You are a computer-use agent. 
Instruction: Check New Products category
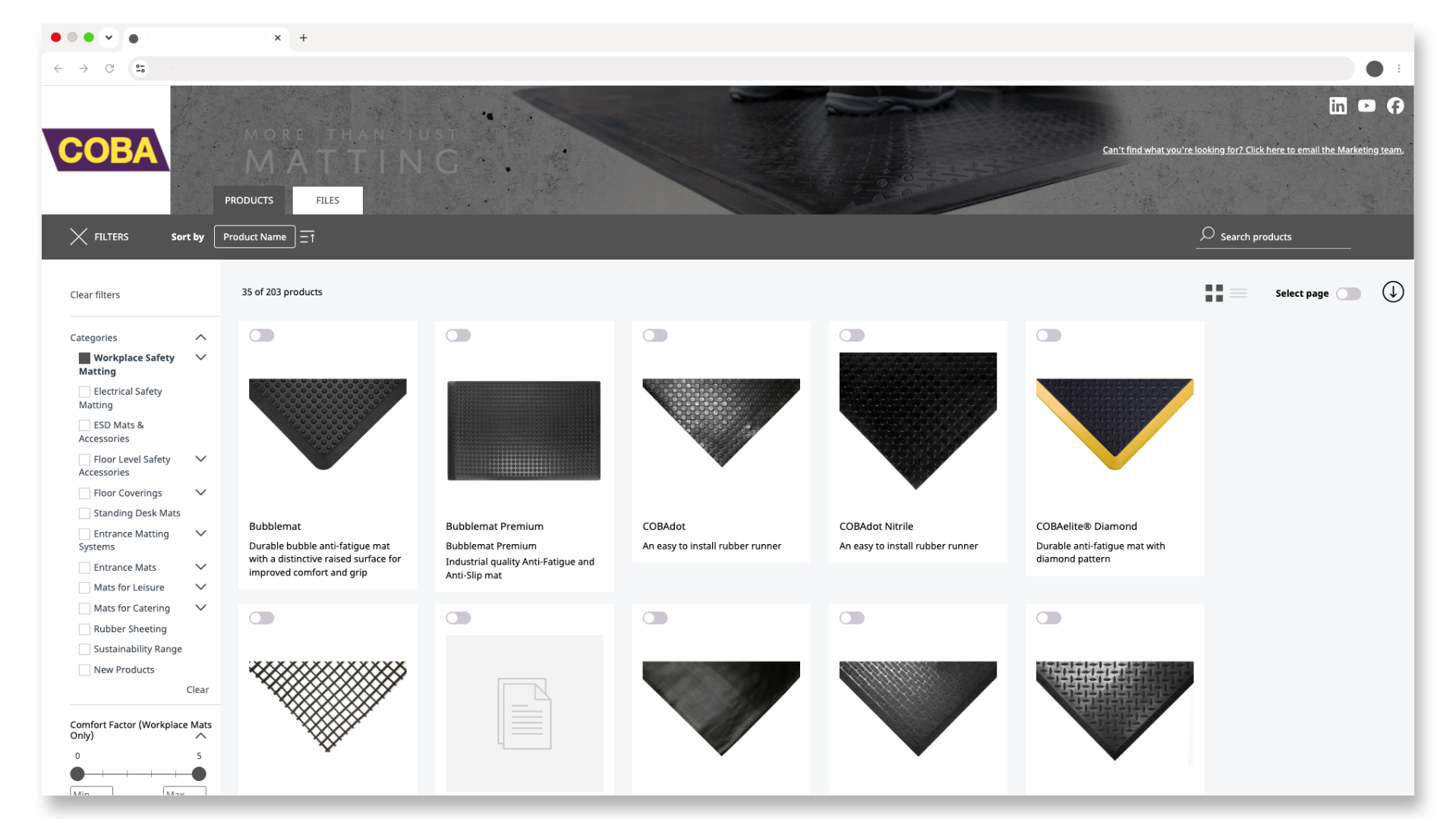point(84,670)
